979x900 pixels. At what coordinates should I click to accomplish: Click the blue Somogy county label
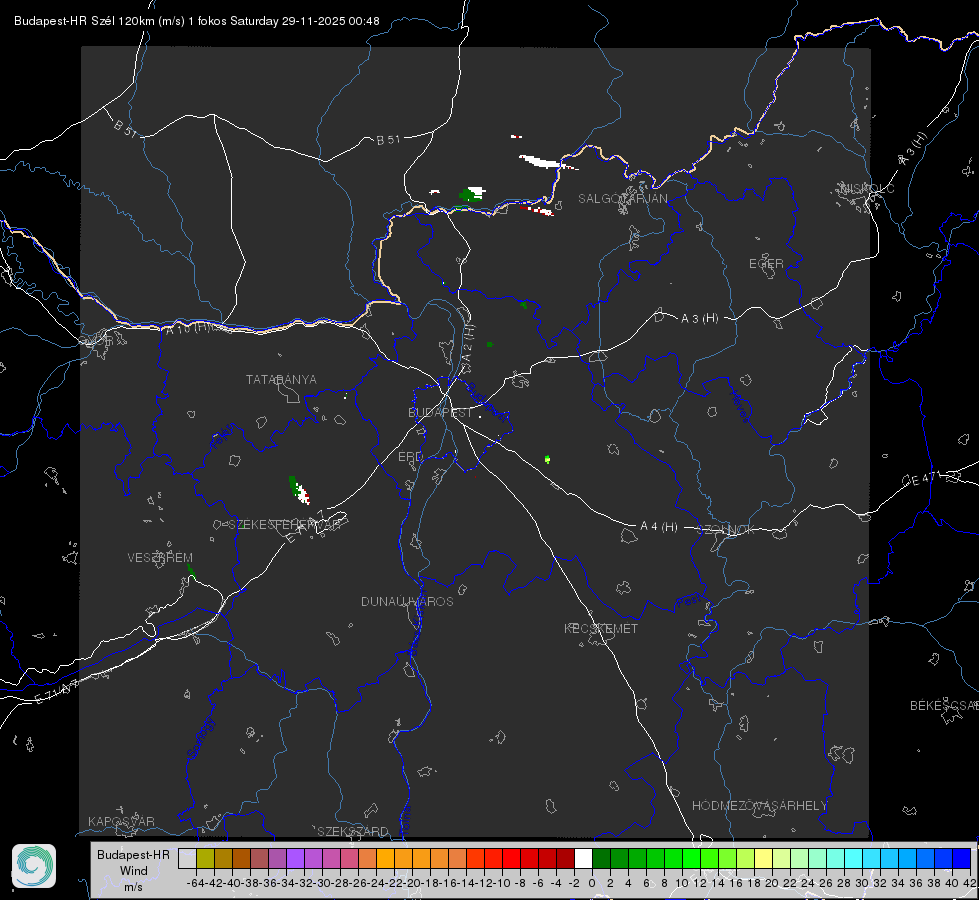[200, 738]
